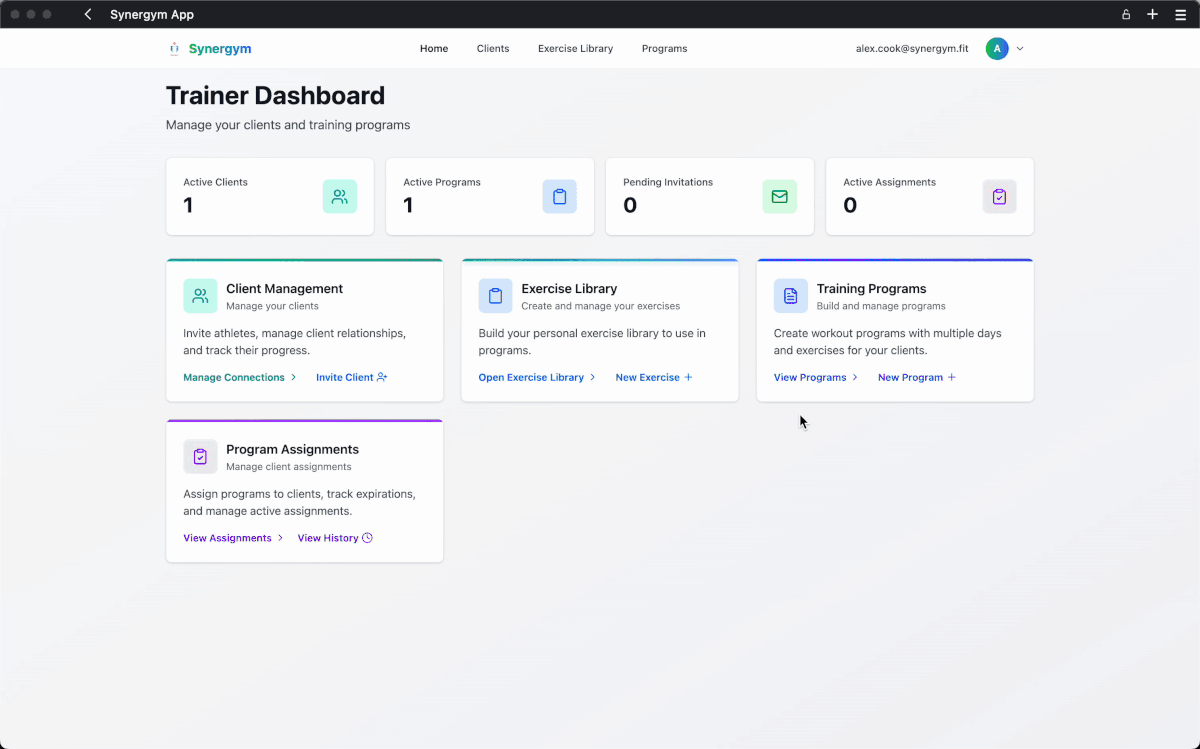
Task: Click the View History clock link
Action: coord(334,538)
